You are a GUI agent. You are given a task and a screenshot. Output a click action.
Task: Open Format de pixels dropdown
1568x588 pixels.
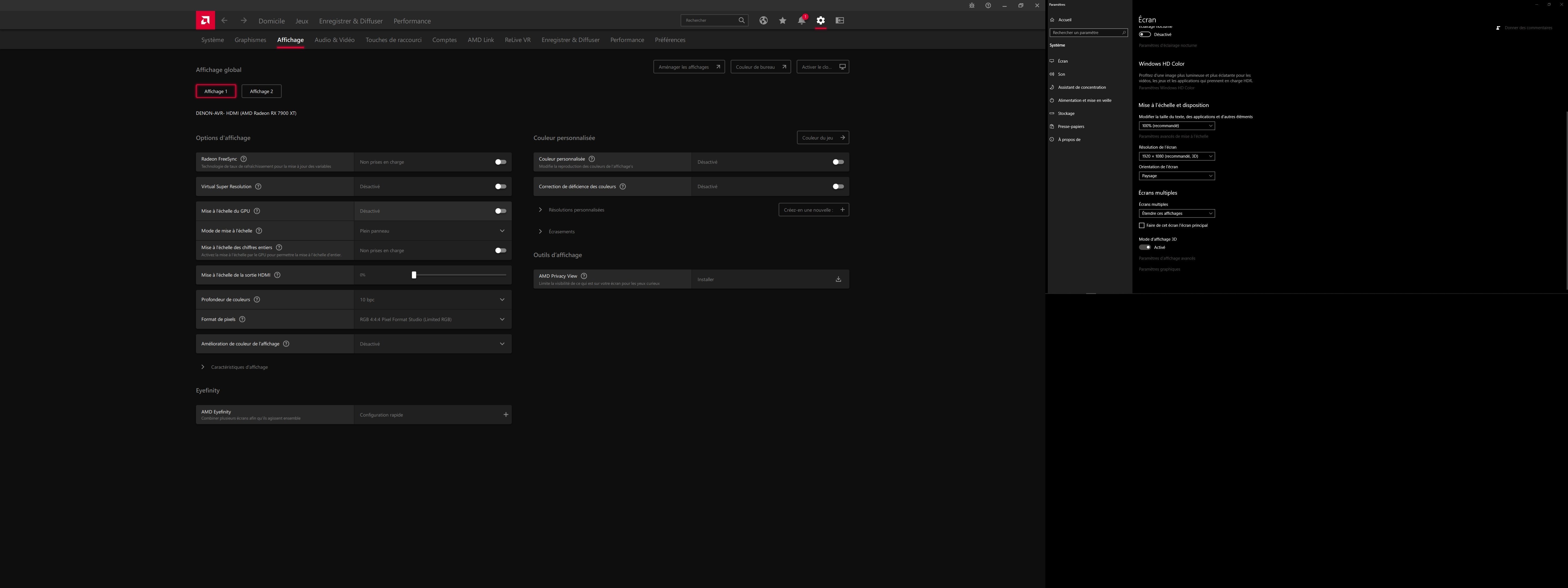433,319
